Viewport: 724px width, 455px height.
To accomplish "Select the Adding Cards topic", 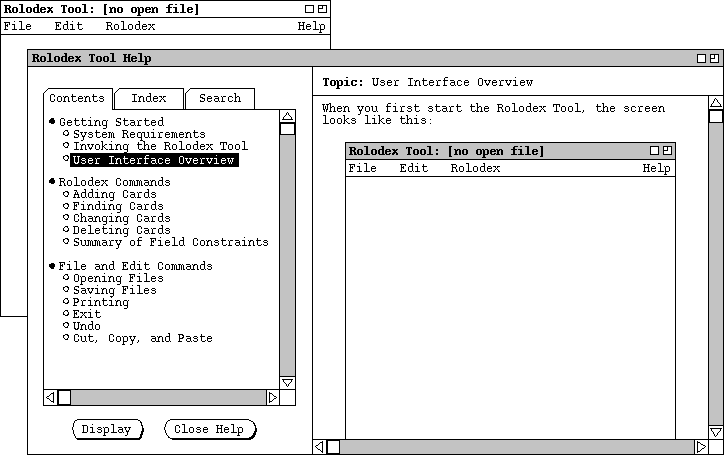I will pyautogui.click(x=114, y=194).
